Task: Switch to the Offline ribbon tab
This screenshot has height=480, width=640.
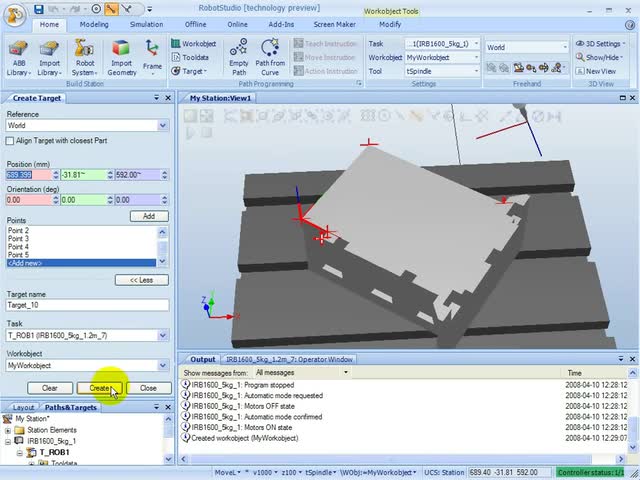Action: (x=196, y=24)
